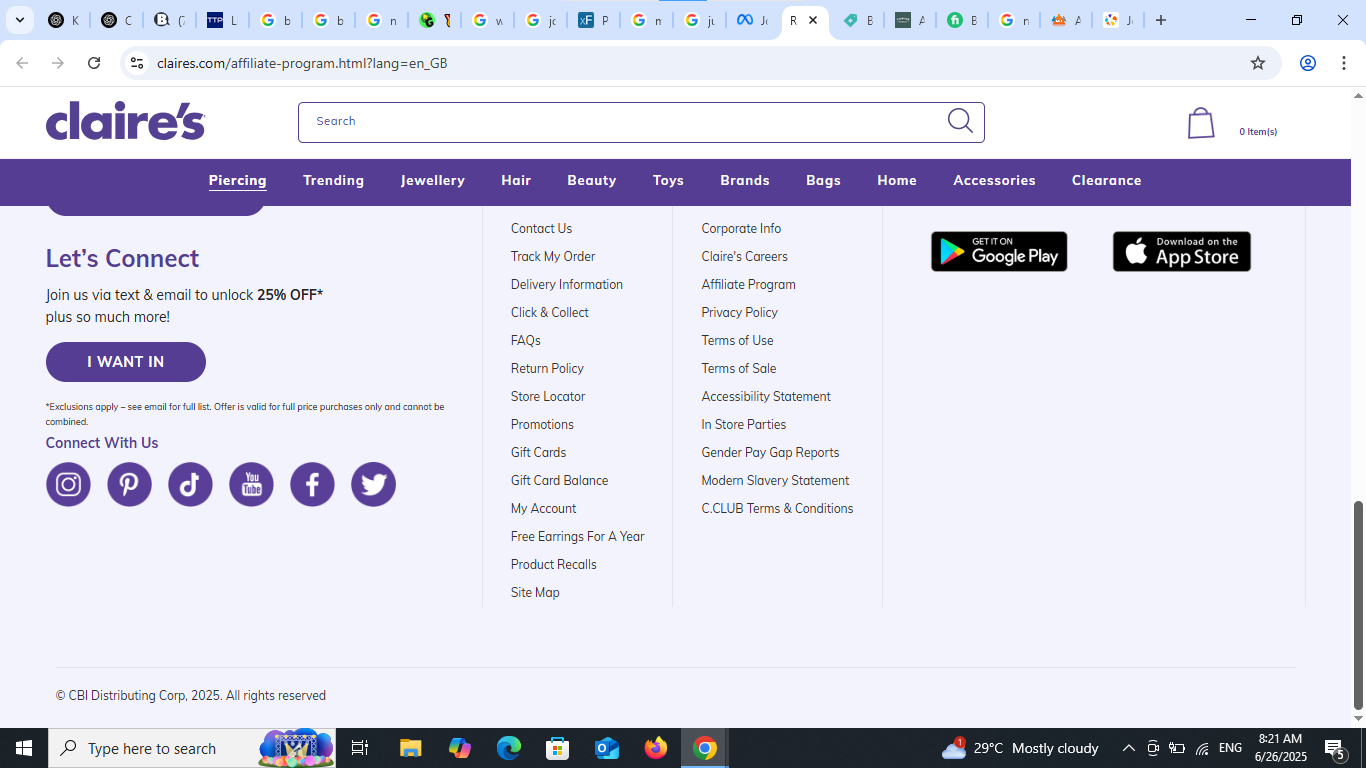Open Outlook from taskbar
1366x768 pixels.
pos(607,748)
